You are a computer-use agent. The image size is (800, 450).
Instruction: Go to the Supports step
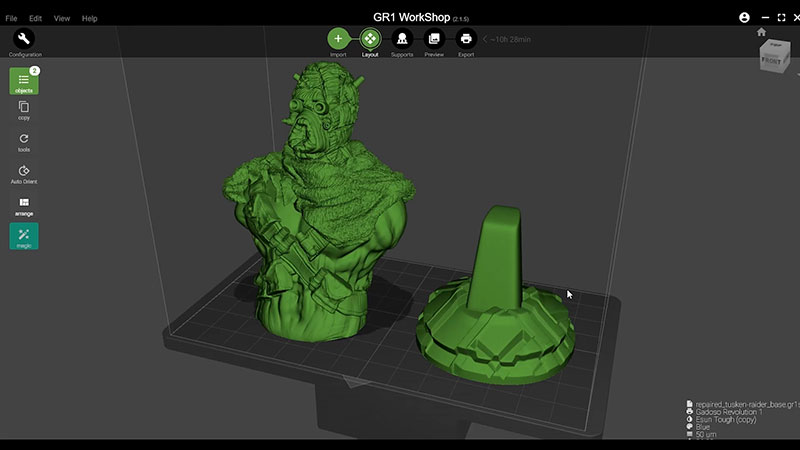[x=402, y=39]
